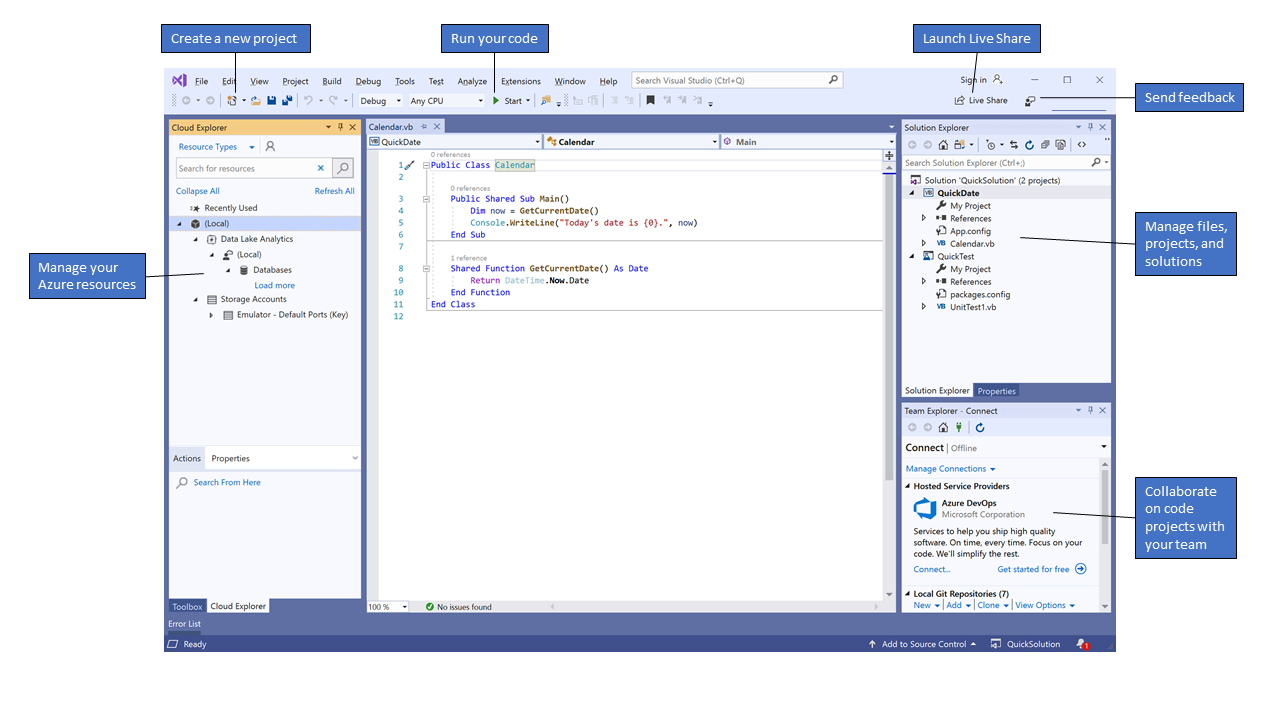Toggle the pin on the Cloud Explorer panel
Screen dimensions: 1280x720
340,127
